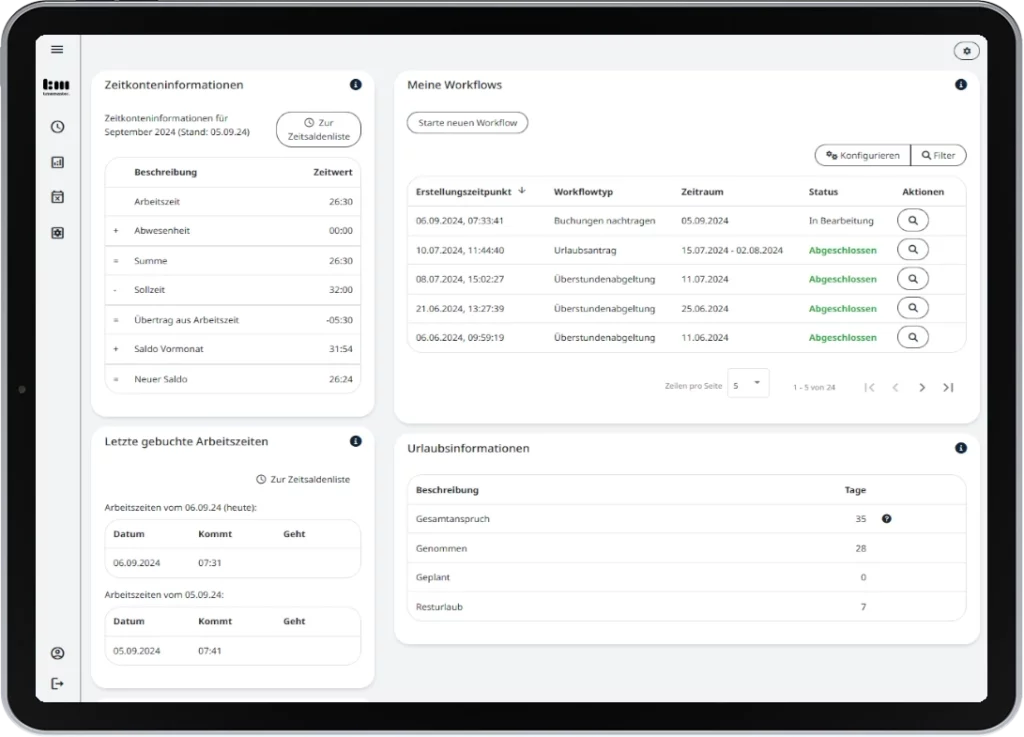Select the reports chart icon in the sidebar

tap(57, 162)
